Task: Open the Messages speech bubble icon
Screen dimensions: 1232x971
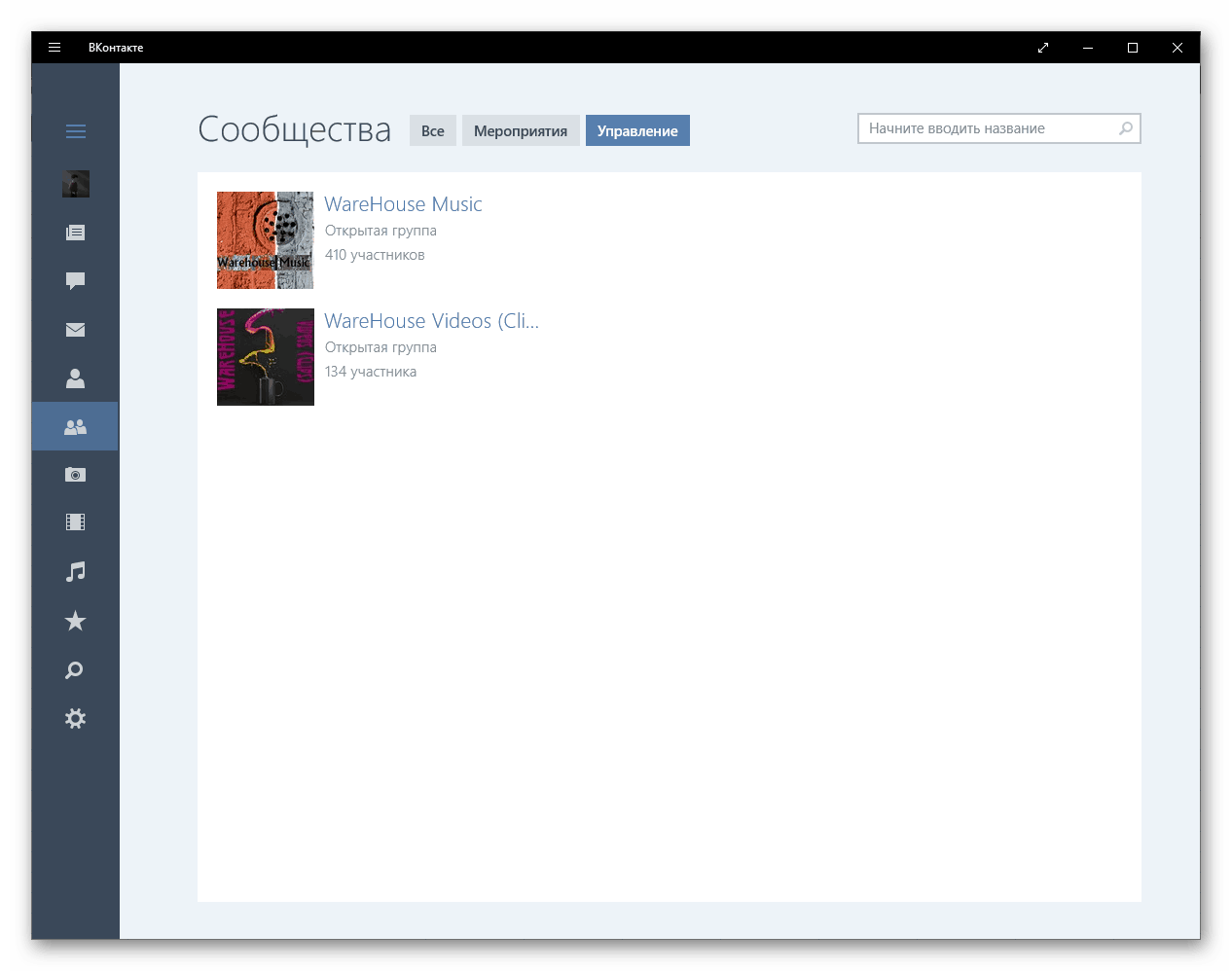Action: (76, 281)
